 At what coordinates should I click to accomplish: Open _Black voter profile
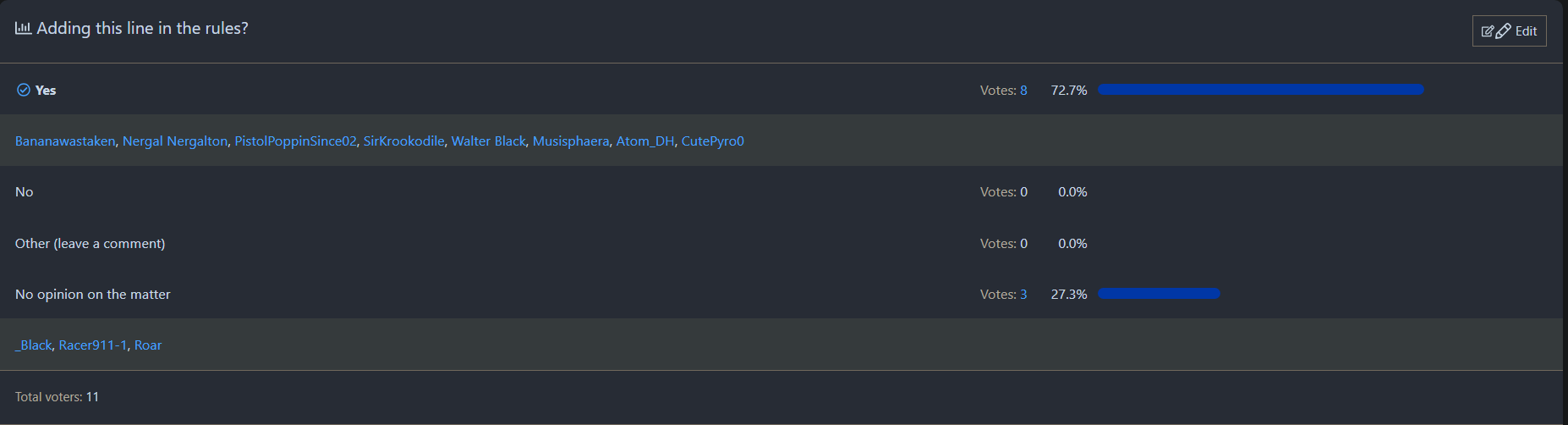34,345
